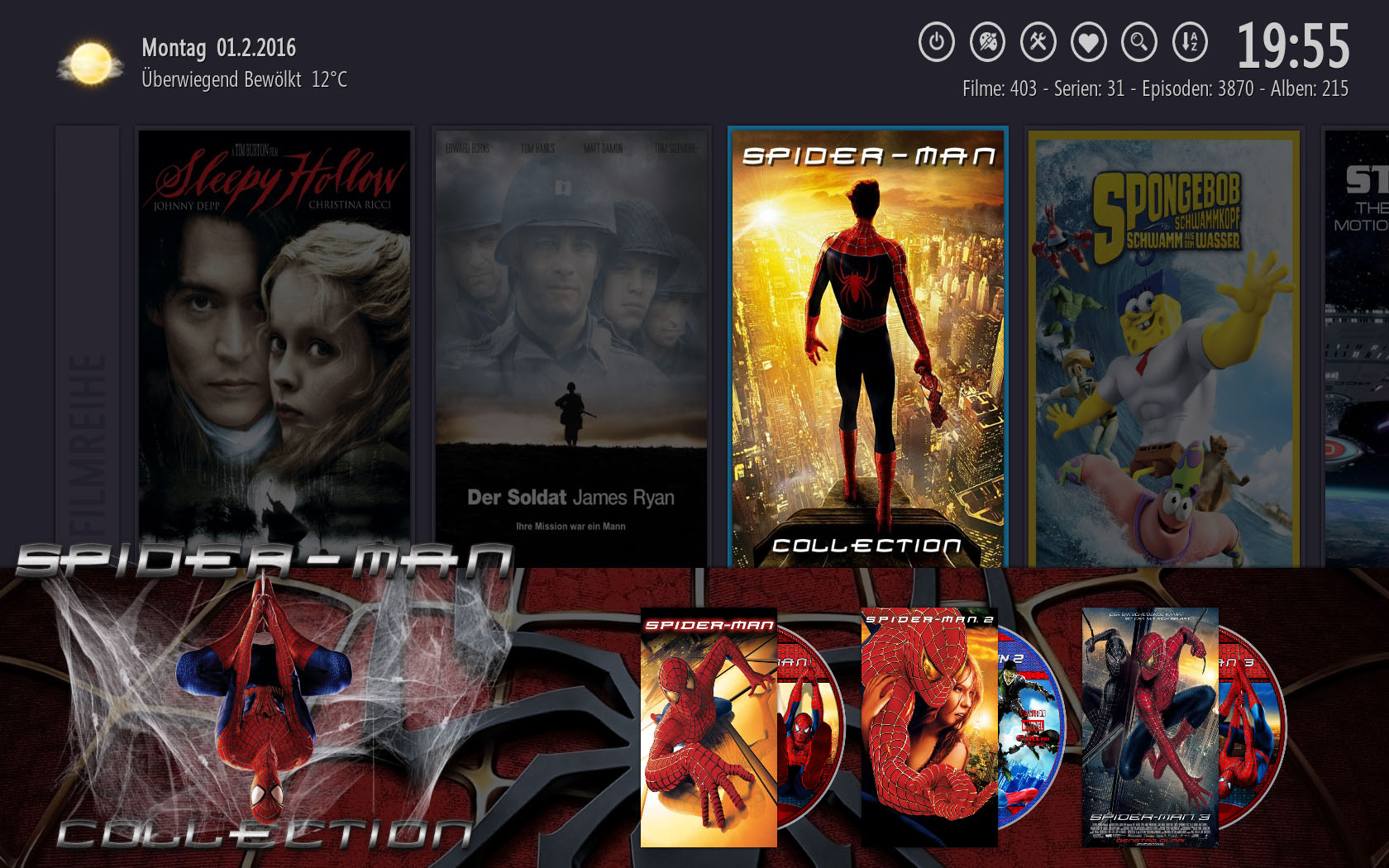Click the library stats 'Filme: 403' line
The width and height of the screenshot is (1389, 868).
pos(1155,88)
